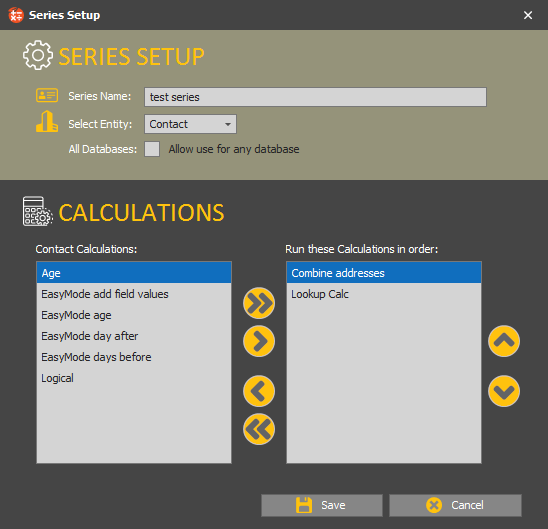This screenshot has height=529, width=548.
Task: Add all calculations with double right arrow
Action: [259, 303]
